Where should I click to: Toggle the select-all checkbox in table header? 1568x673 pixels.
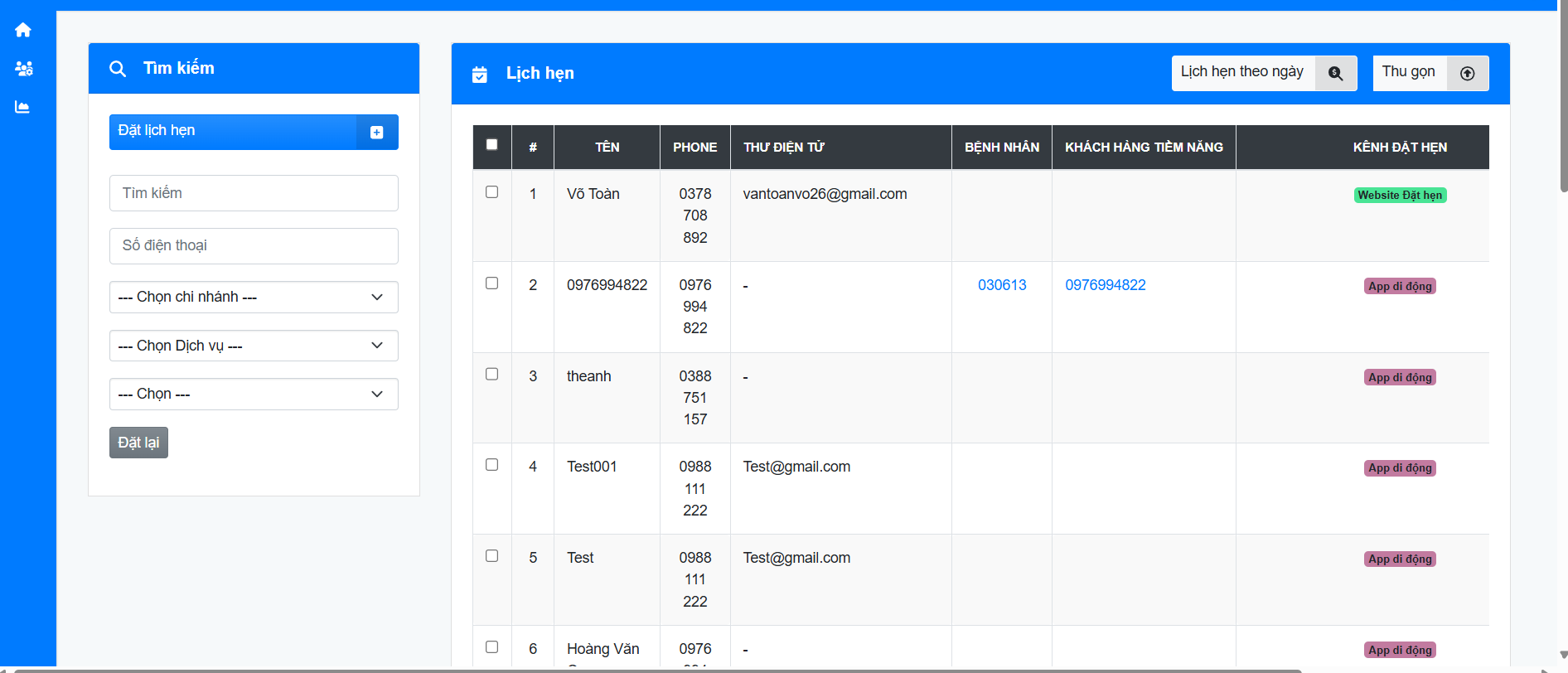click(491, 144)
